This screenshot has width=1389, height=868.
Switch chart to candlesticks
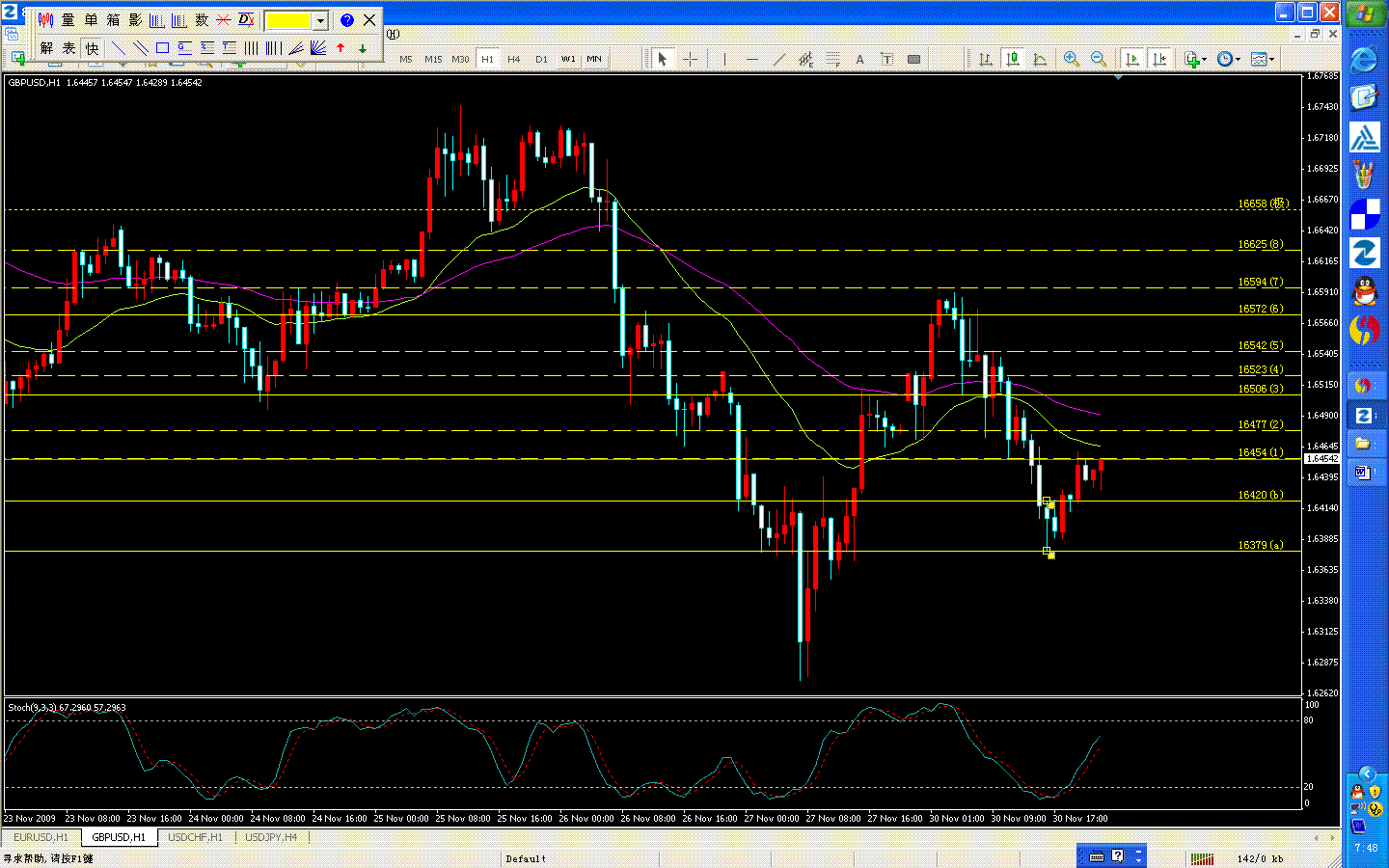1013,59
